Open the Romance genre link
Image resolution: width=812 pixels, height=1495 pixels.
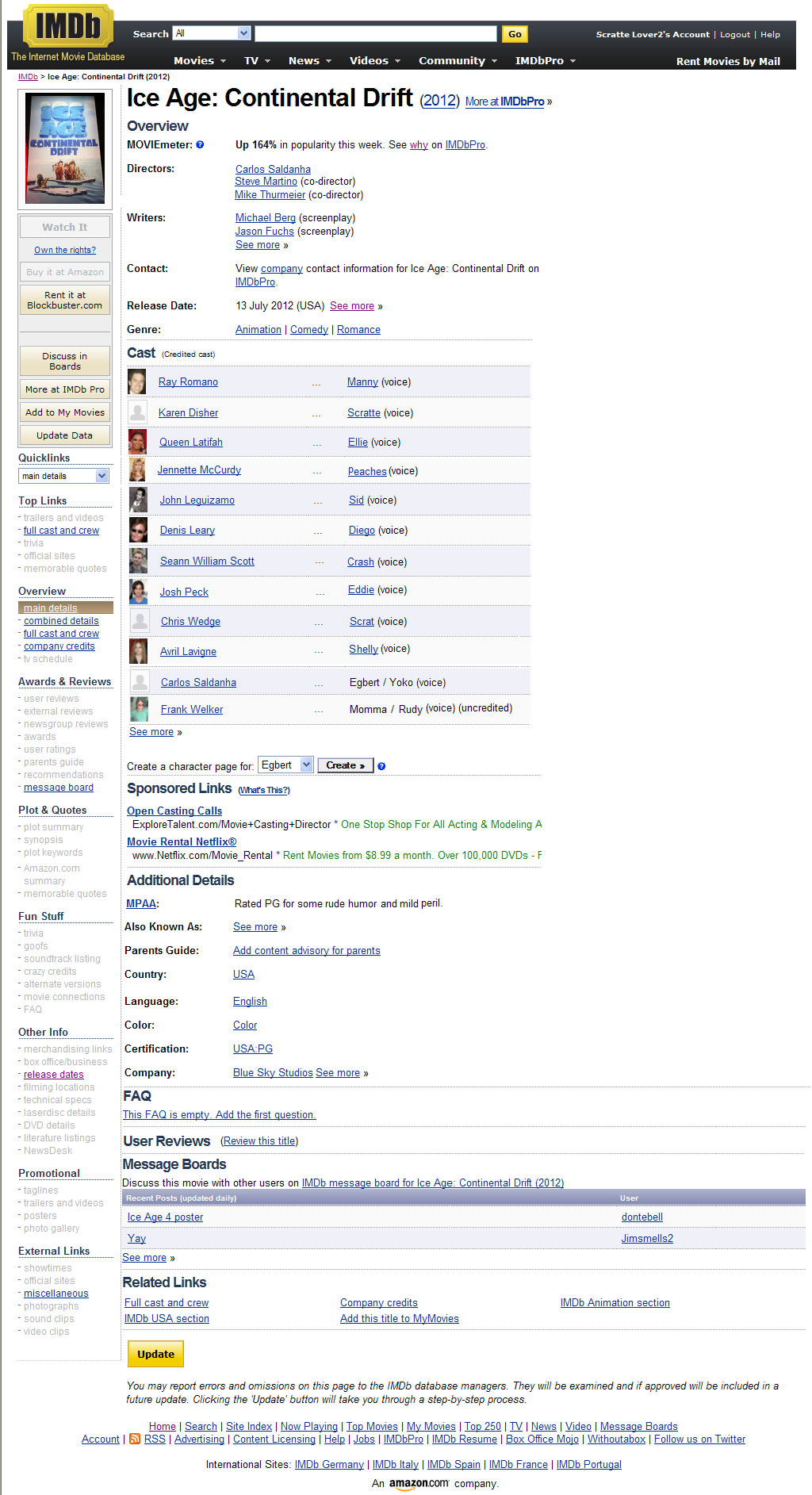tap(358, 330)
